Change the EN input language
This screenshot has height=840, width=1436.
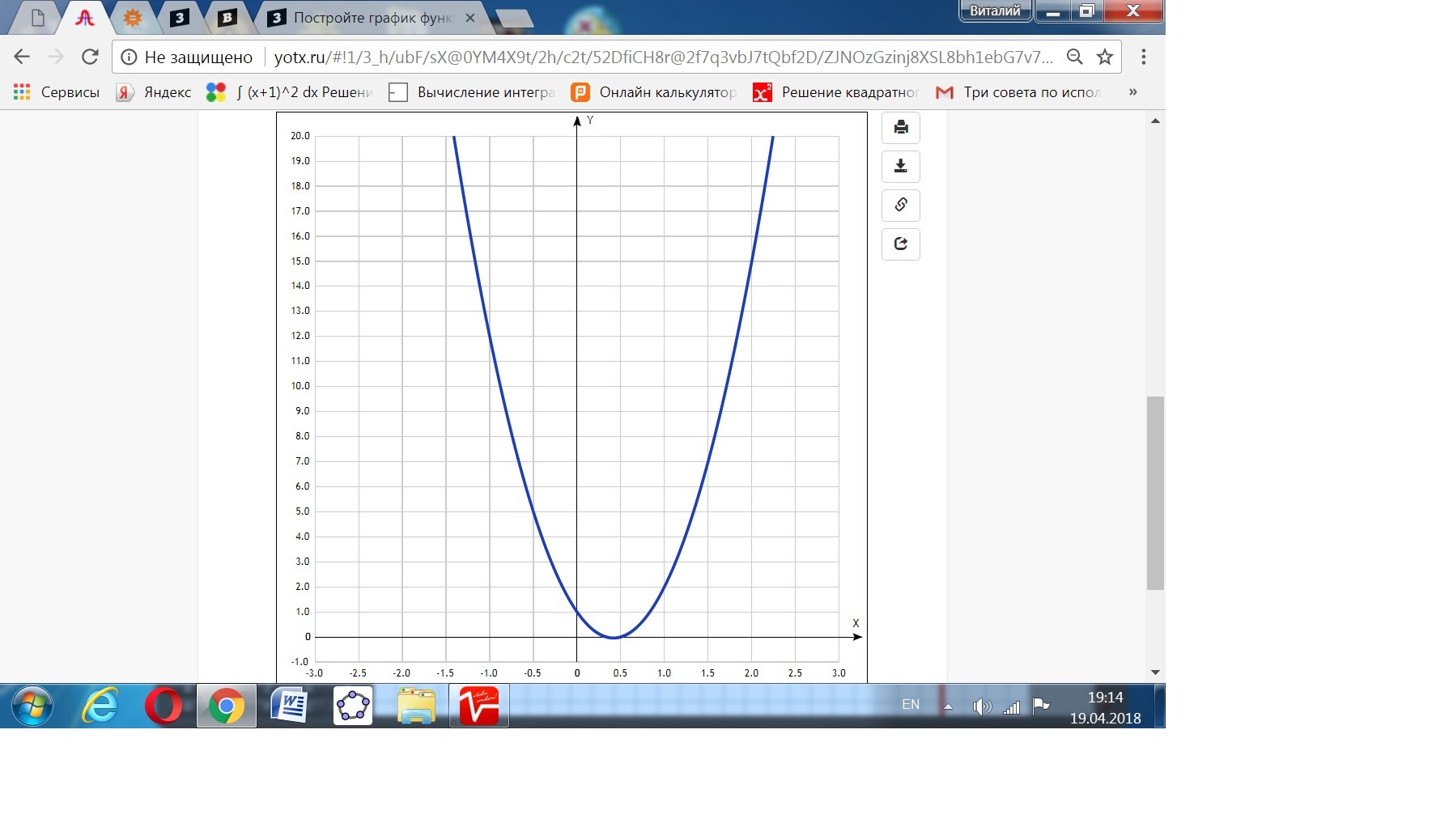pyautogui.click(x=911, y=705)
